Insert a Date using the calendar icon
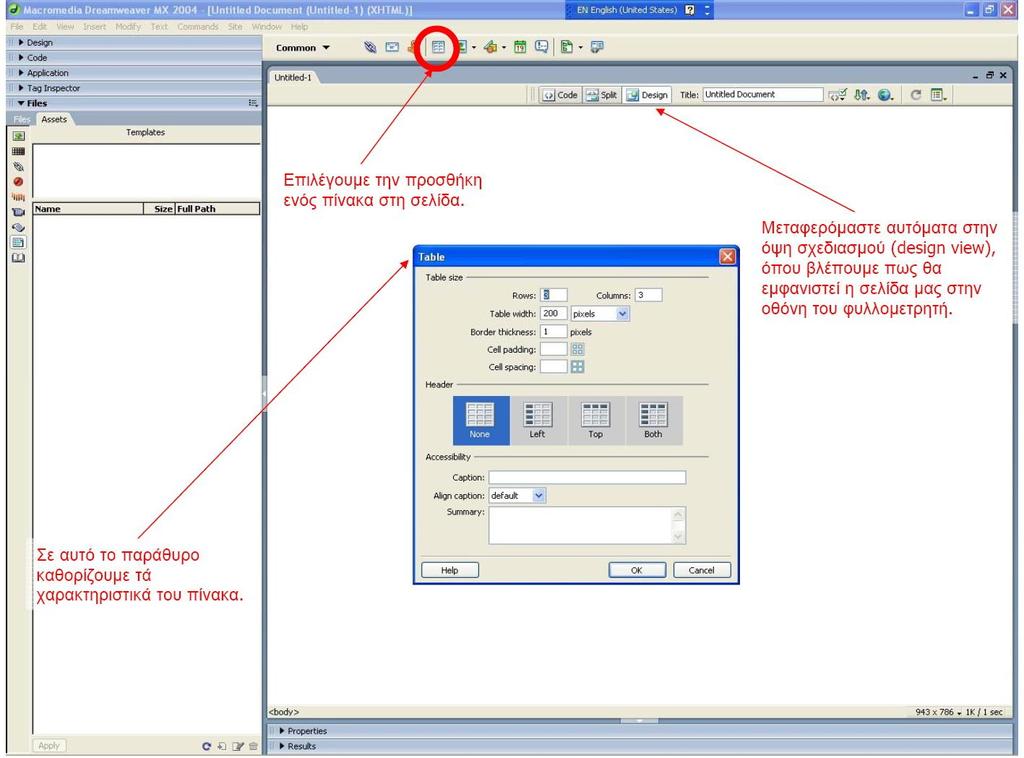The width and height of the screenshot is (1024, 758). (x=520, y=47)
